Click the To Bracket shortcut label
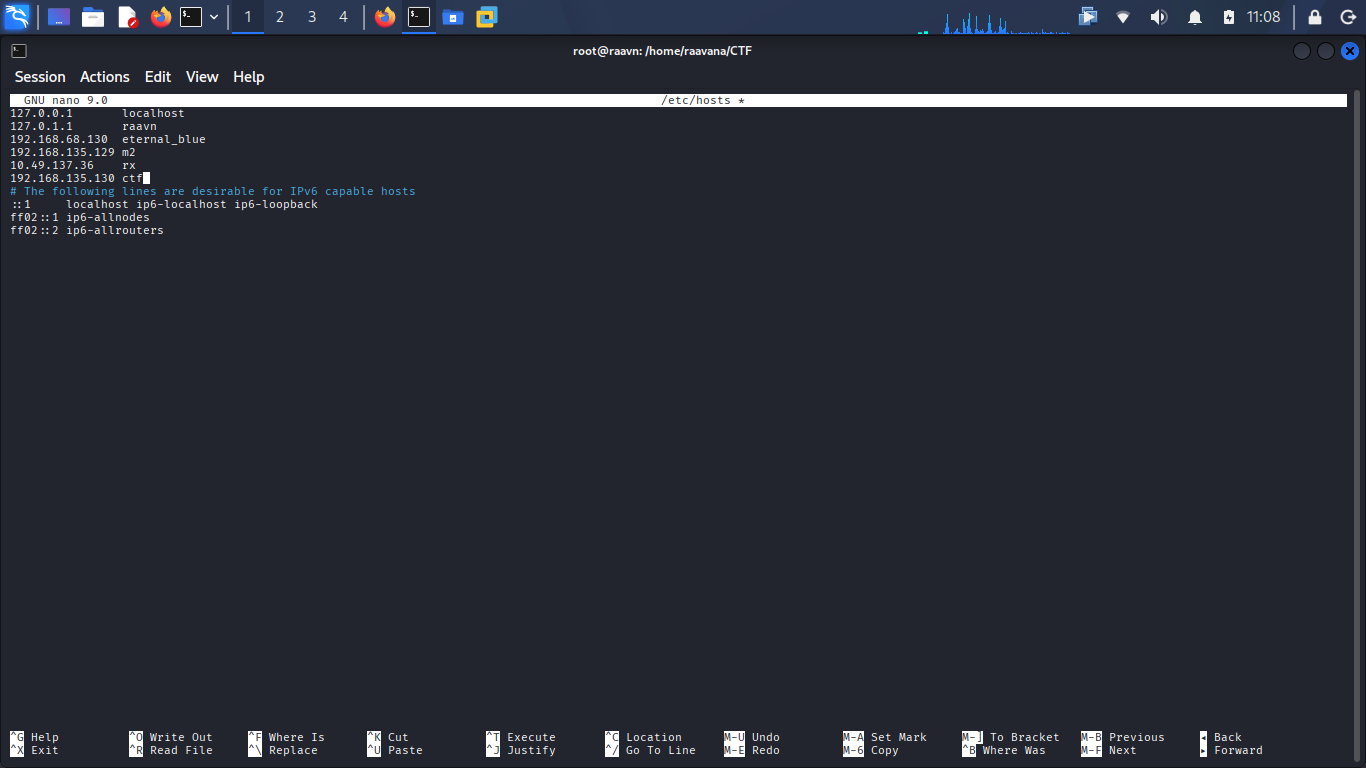1366x768 pixels. click(x=1025, y=738)
